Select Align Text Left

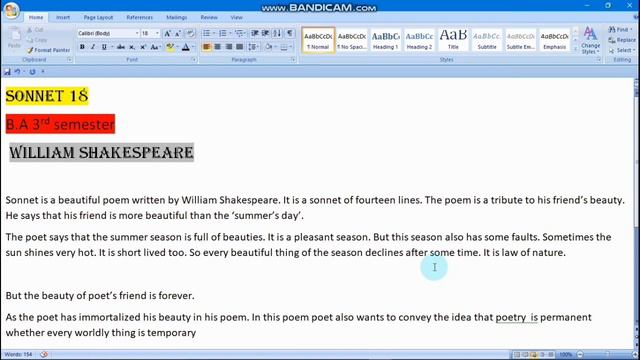207,47
